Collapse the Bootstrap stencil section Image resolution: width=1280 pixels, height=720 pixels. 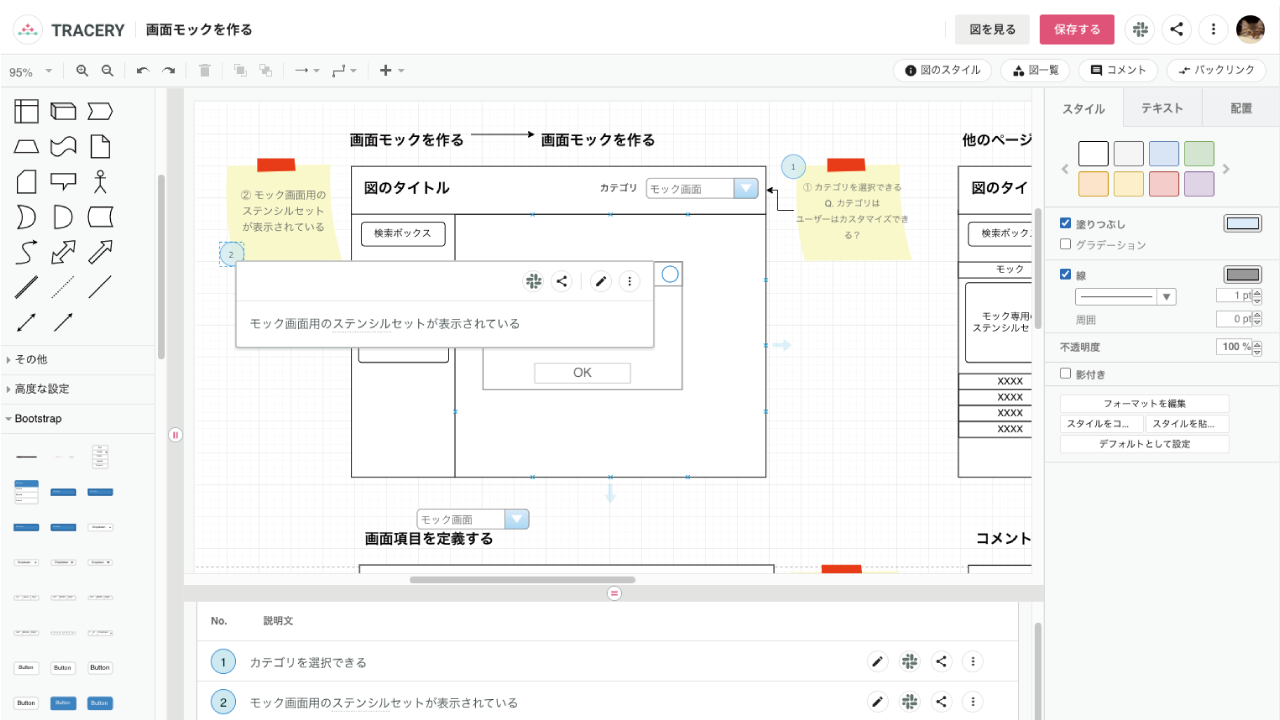[37, 418]
